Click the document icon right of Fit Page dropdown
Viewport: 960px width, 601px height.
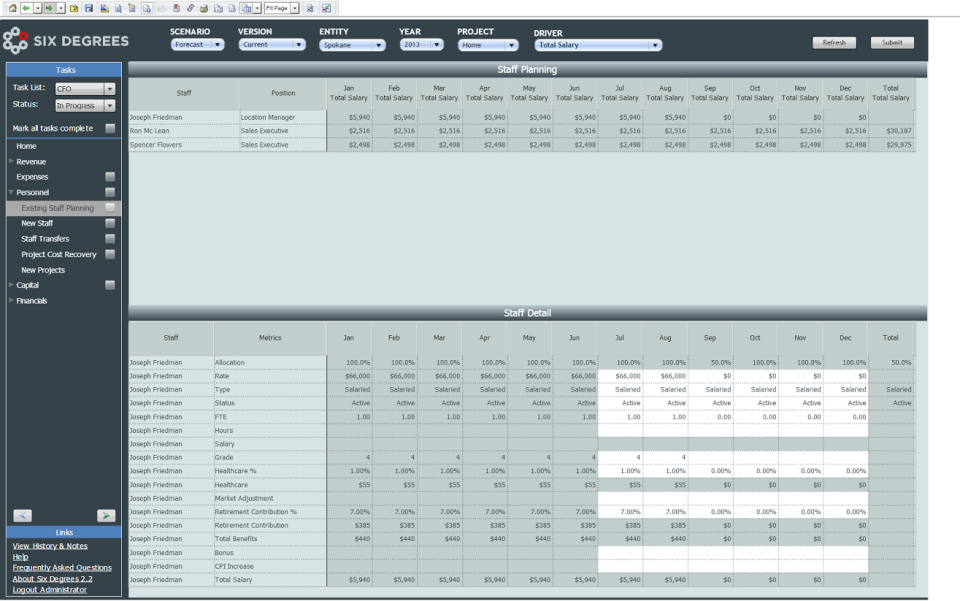310,9
